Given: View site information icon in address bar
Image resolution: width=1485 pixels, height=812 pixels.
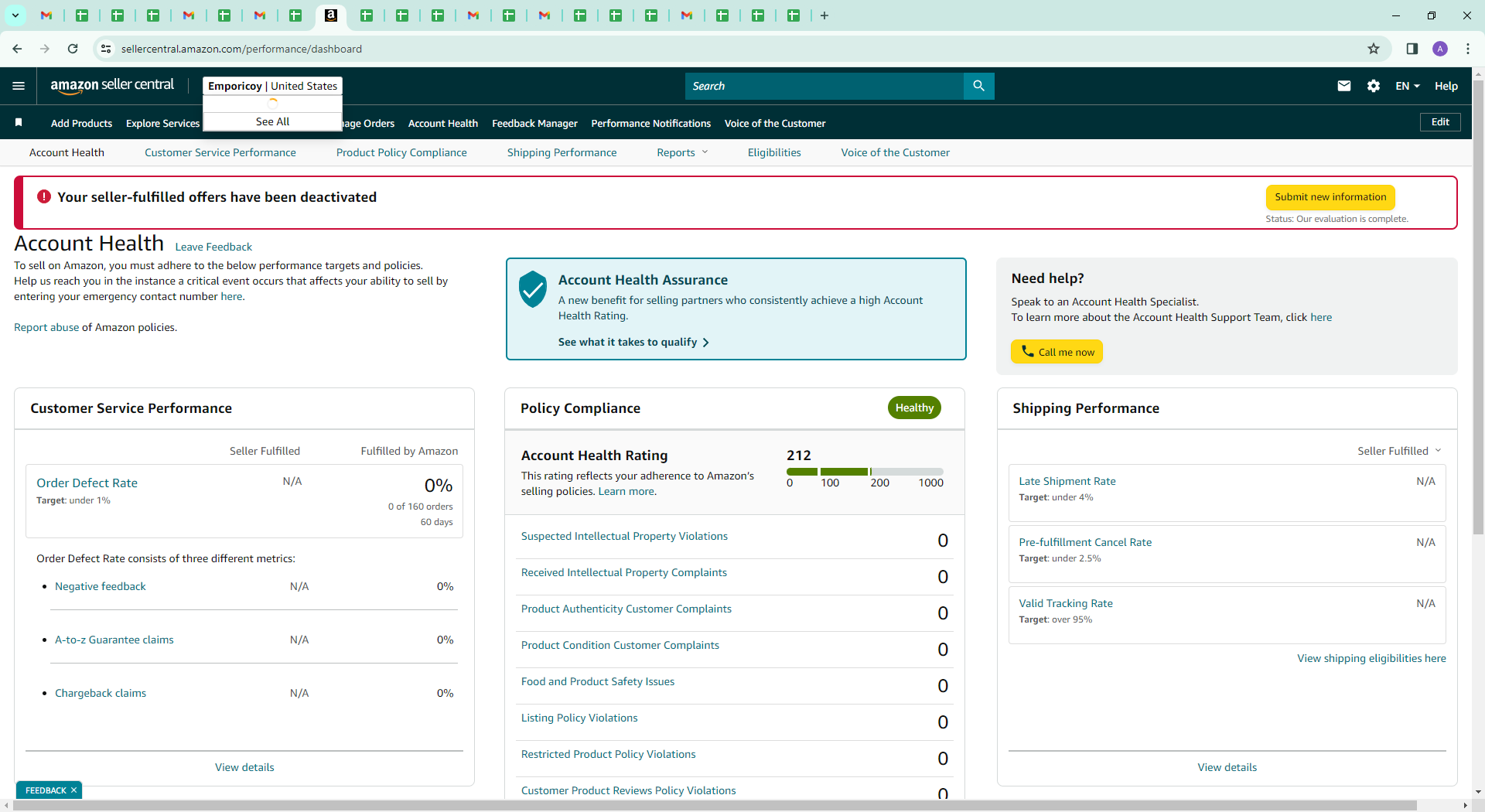Looking at the screenshot, I should [106, 49].
